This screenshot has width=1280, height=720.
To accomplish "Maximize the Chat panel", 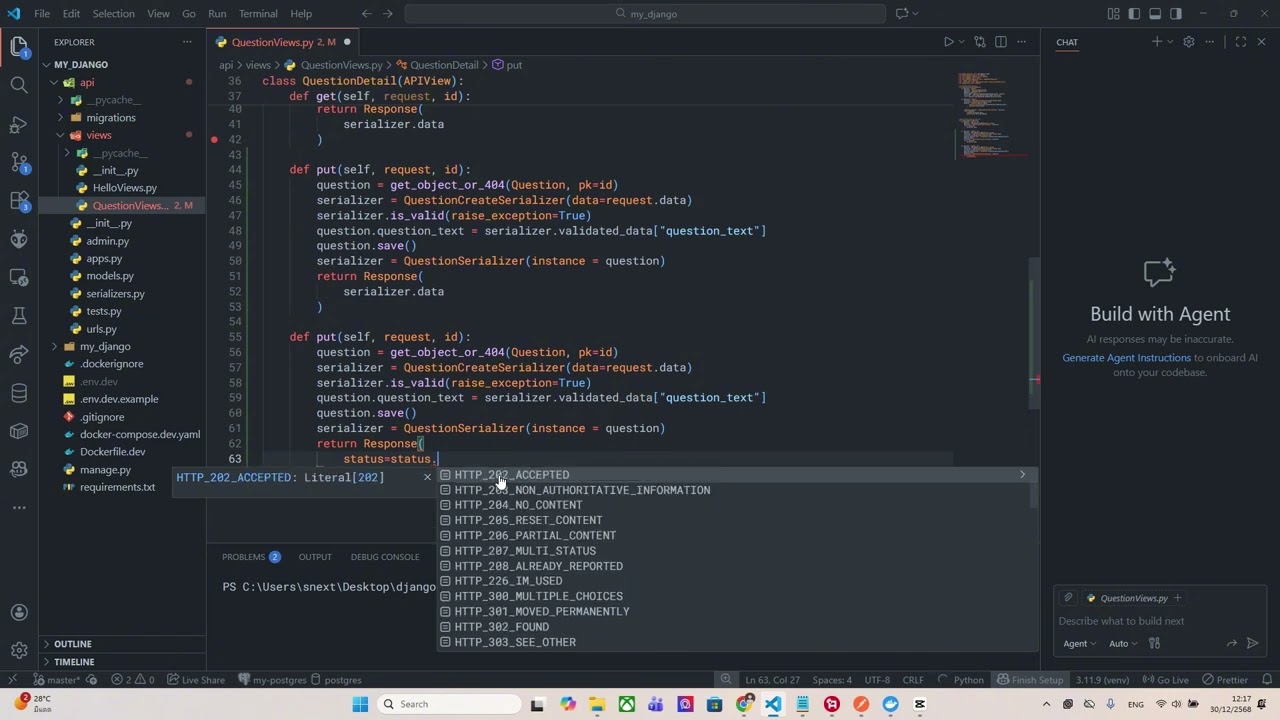I will [x=1240, y=42].
